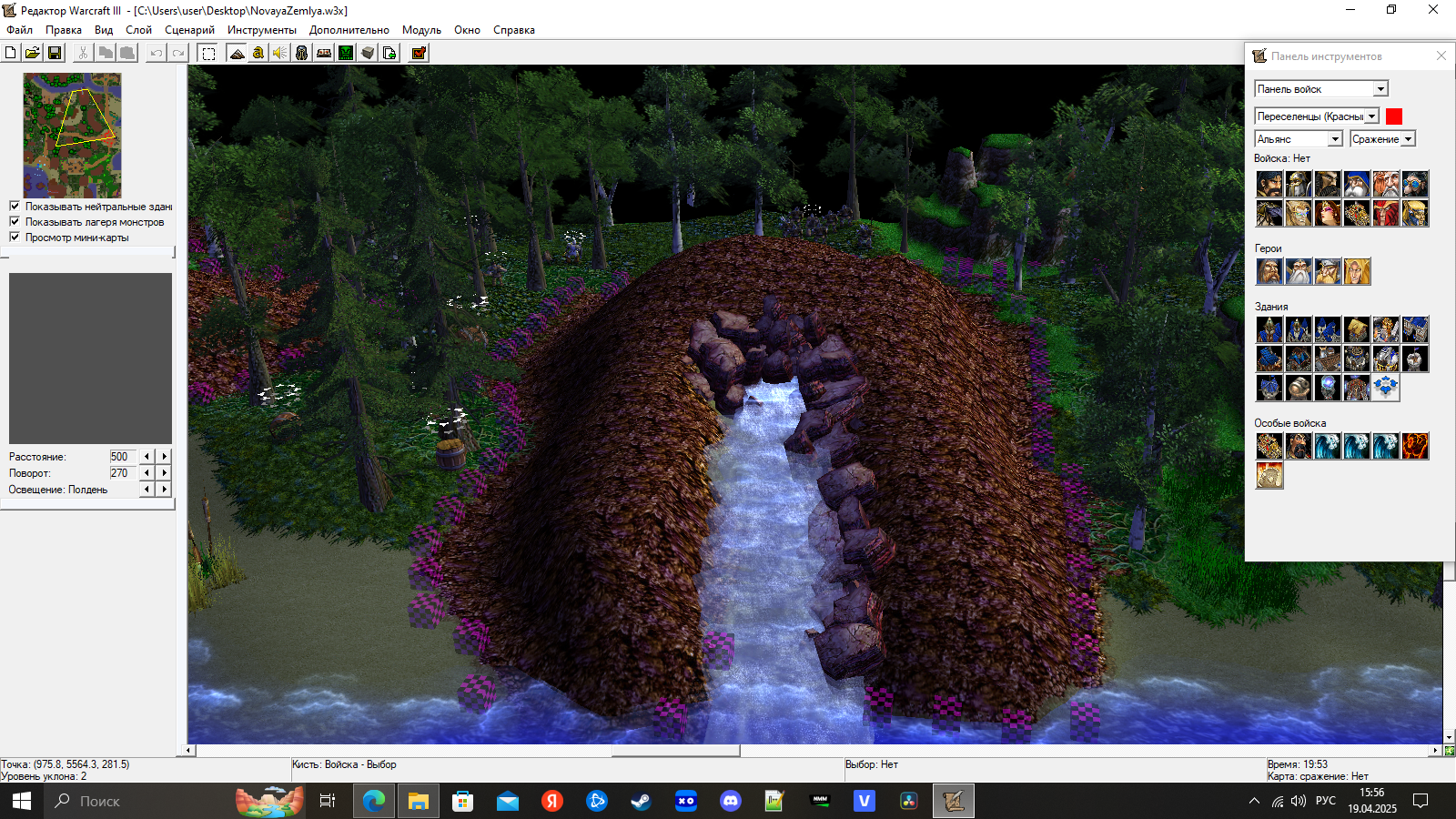The width and height of the screenshot is (1456, 819).
Task: Click the horizontal scrollbar thumb under the viewport
Action: click(x=675, y=751)
